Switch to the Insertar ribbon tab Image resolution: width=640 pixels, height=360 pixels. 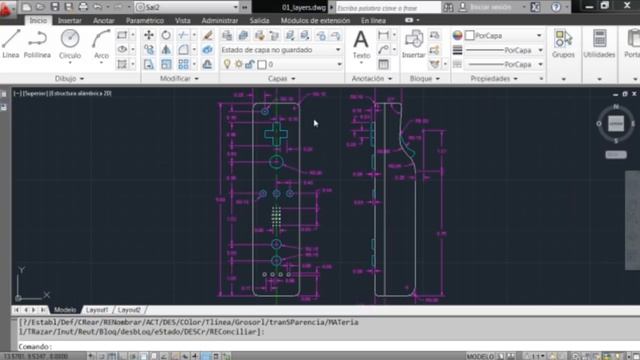[70, 20]
